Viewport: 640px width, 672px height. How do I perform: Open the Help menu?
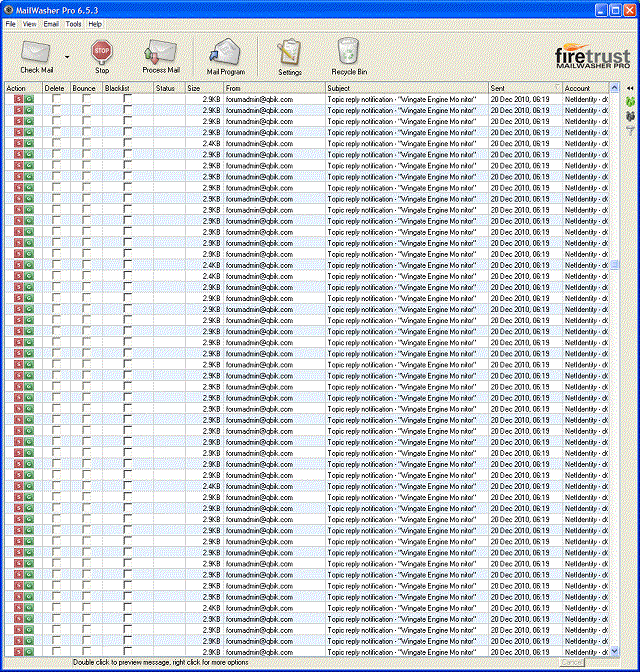tap(95, 24)
